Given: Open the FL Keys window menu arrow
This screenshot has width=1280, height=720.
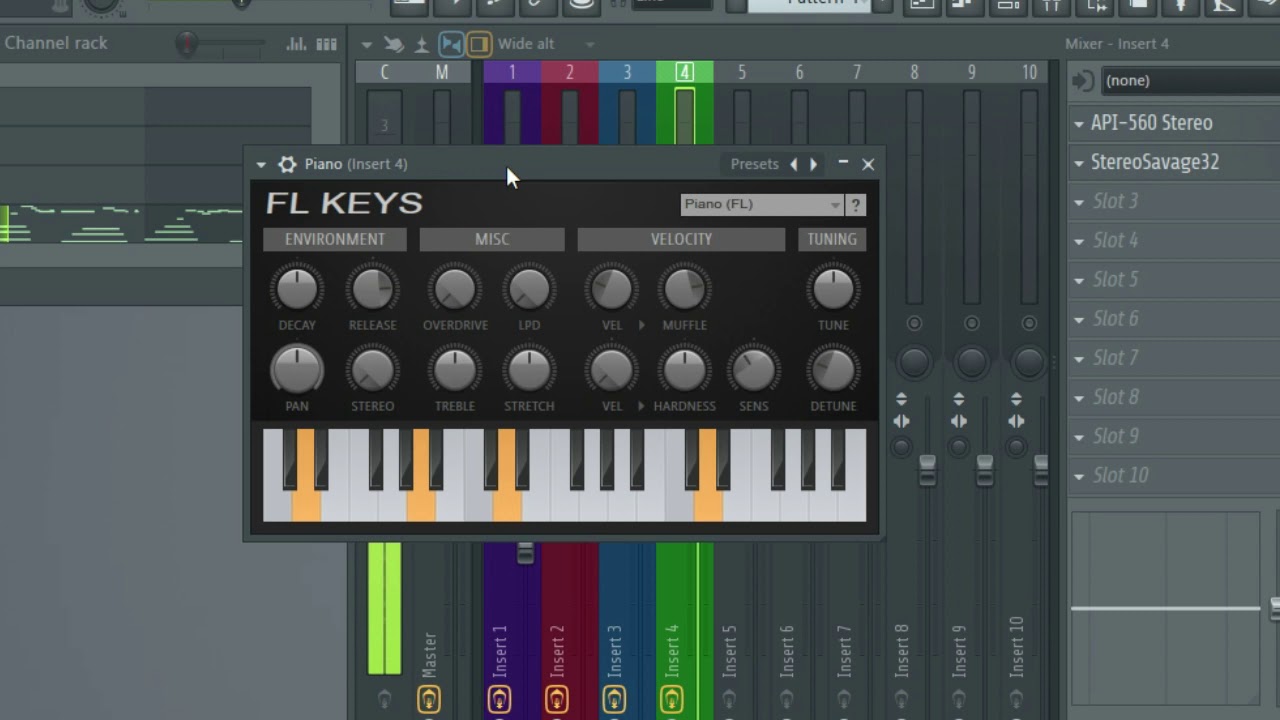Looking at the screenshot, I should tap(261, 165).
